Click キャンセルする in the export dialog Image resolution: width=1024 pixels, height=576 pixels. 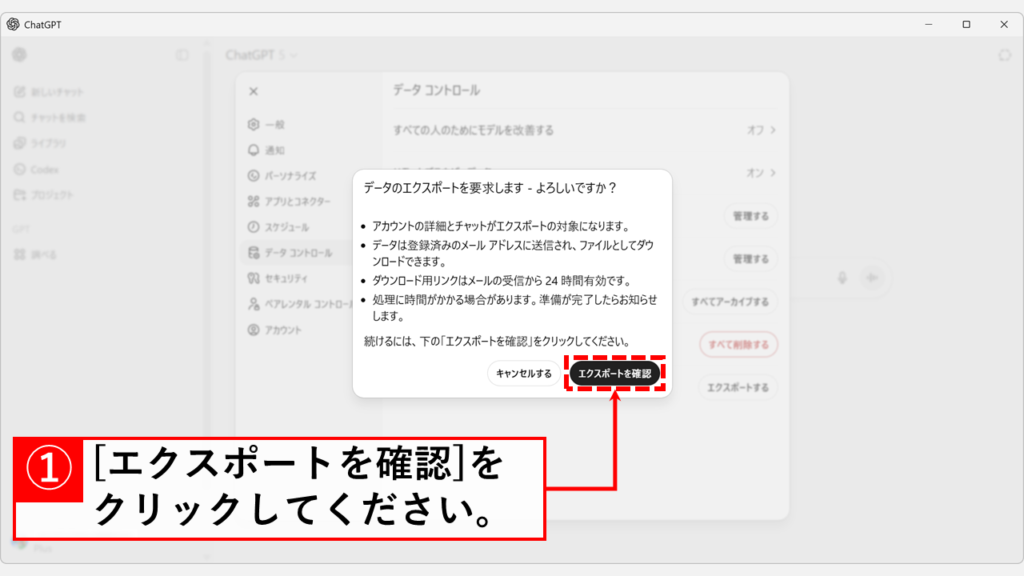[x=524, y=374]
